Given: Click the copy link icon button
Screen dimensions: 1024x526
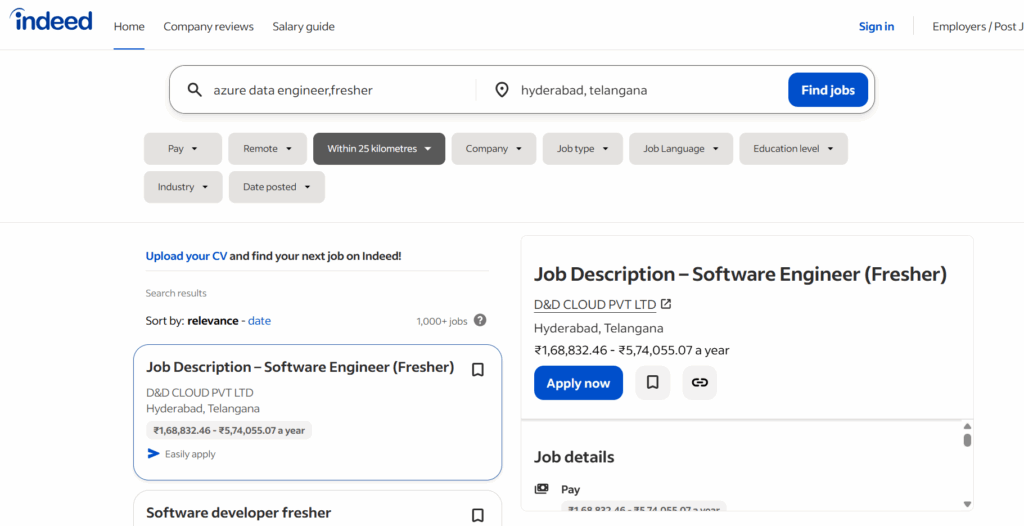Looking at the screenshot, I should tap(700, 383).
